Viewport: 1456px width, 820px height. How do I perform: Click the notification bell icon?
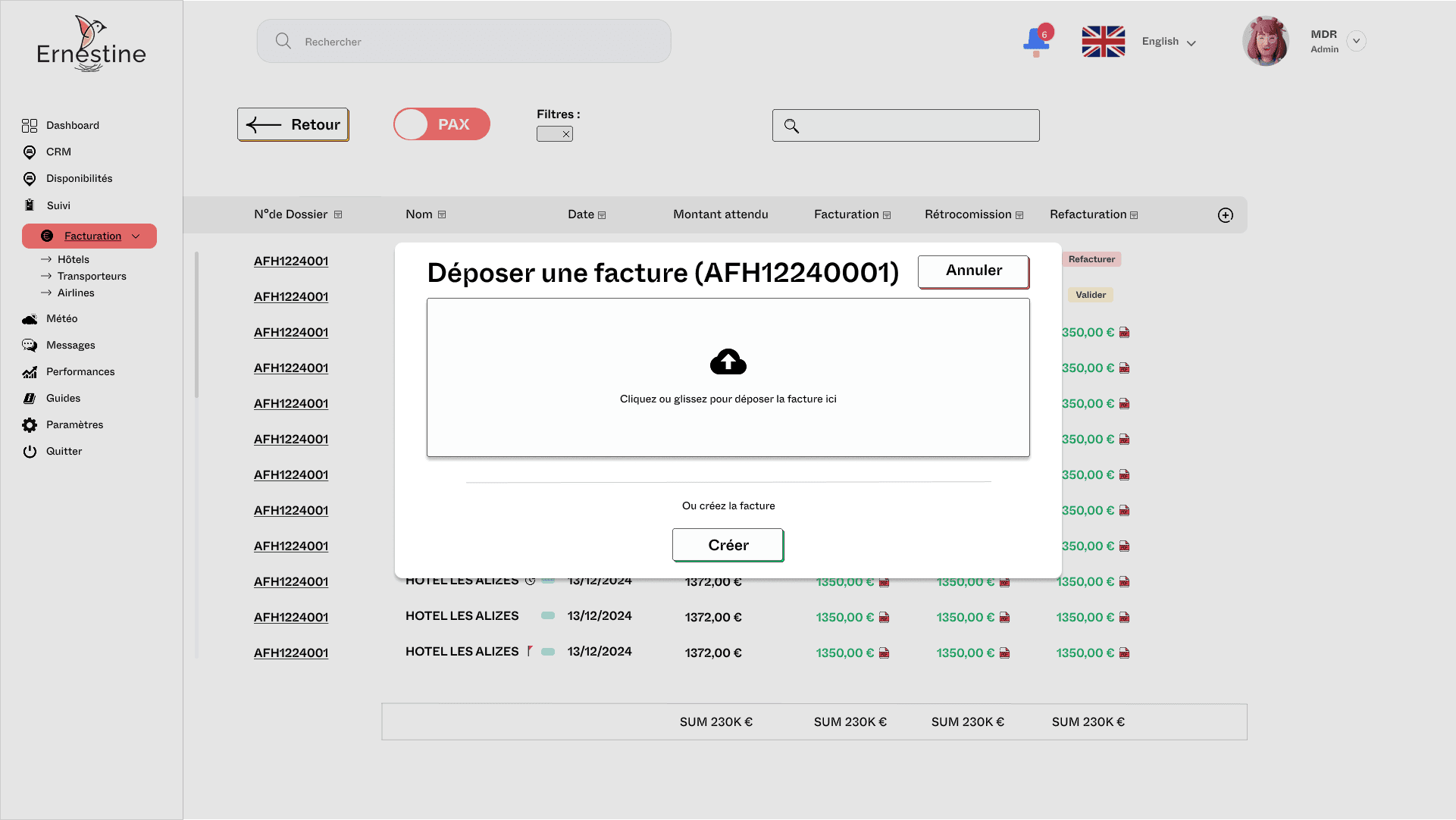1036,40
